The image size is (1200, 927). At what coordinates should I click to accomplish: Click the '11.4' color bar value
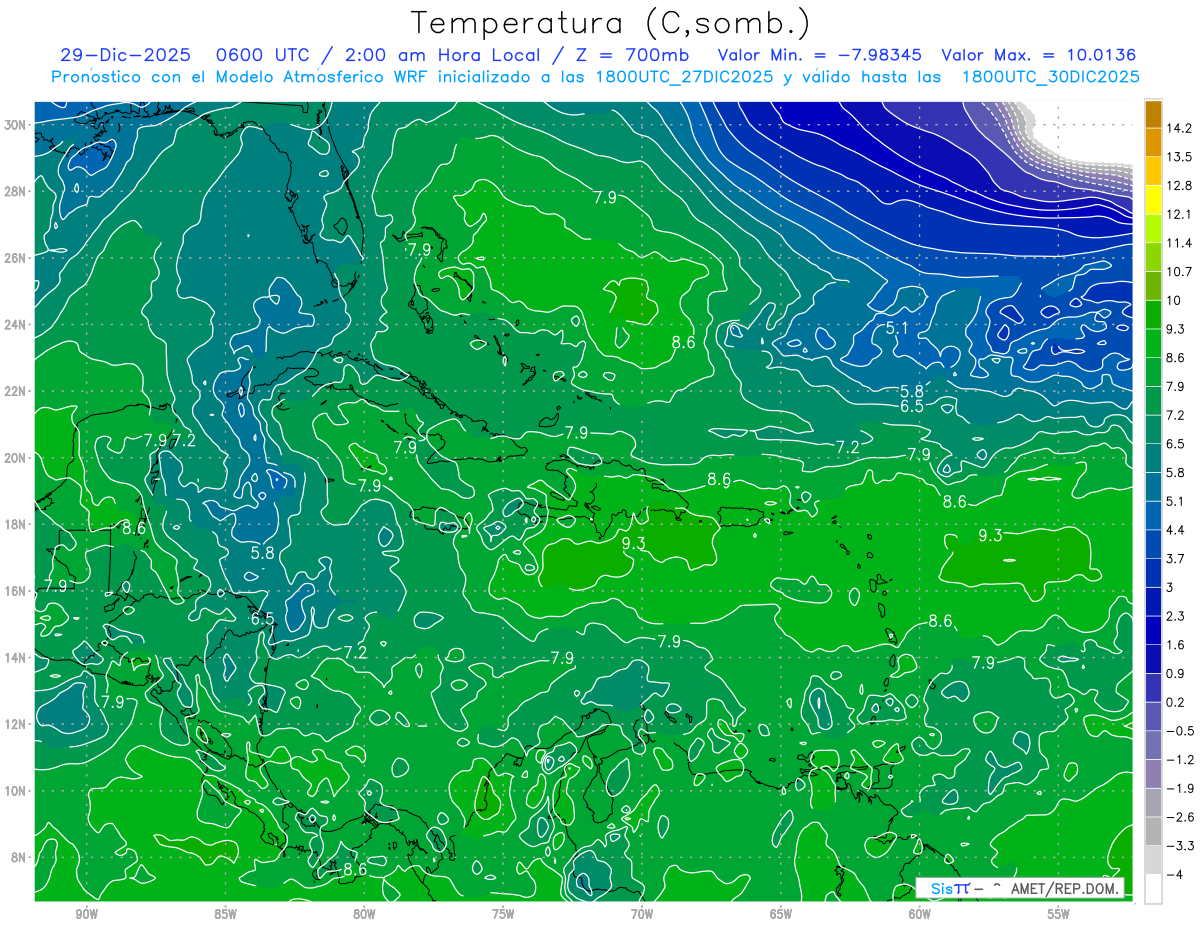(x=1180, y=243)
